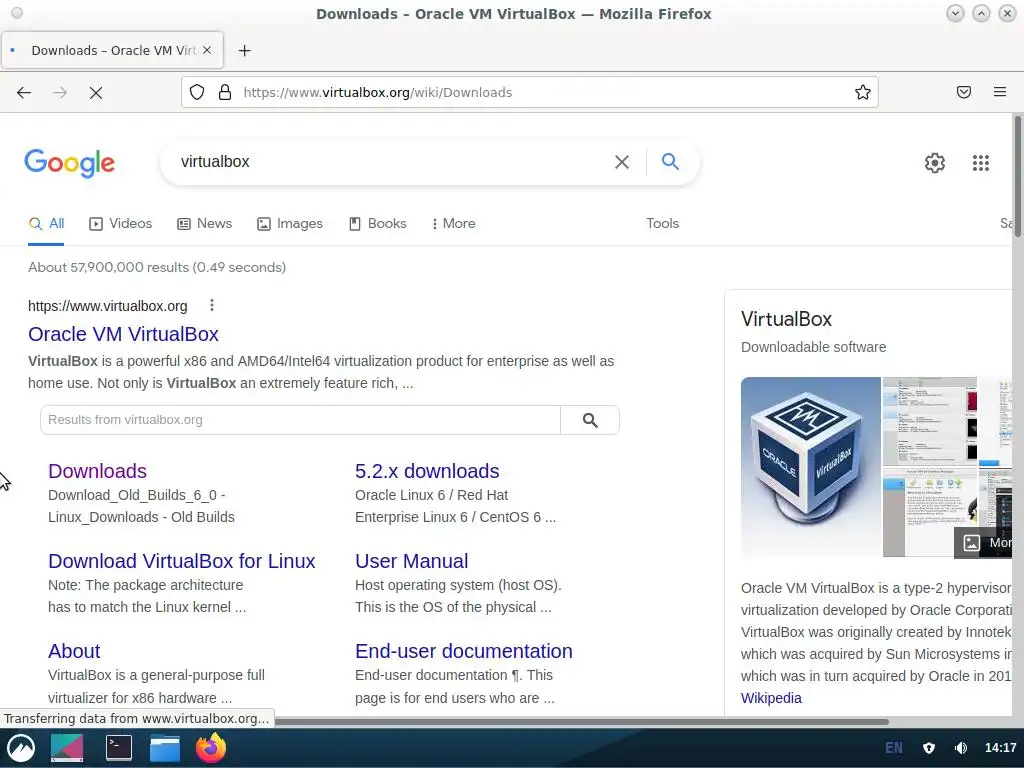Open 5.2.x downloads link
1024x768 pixels.
427,471
